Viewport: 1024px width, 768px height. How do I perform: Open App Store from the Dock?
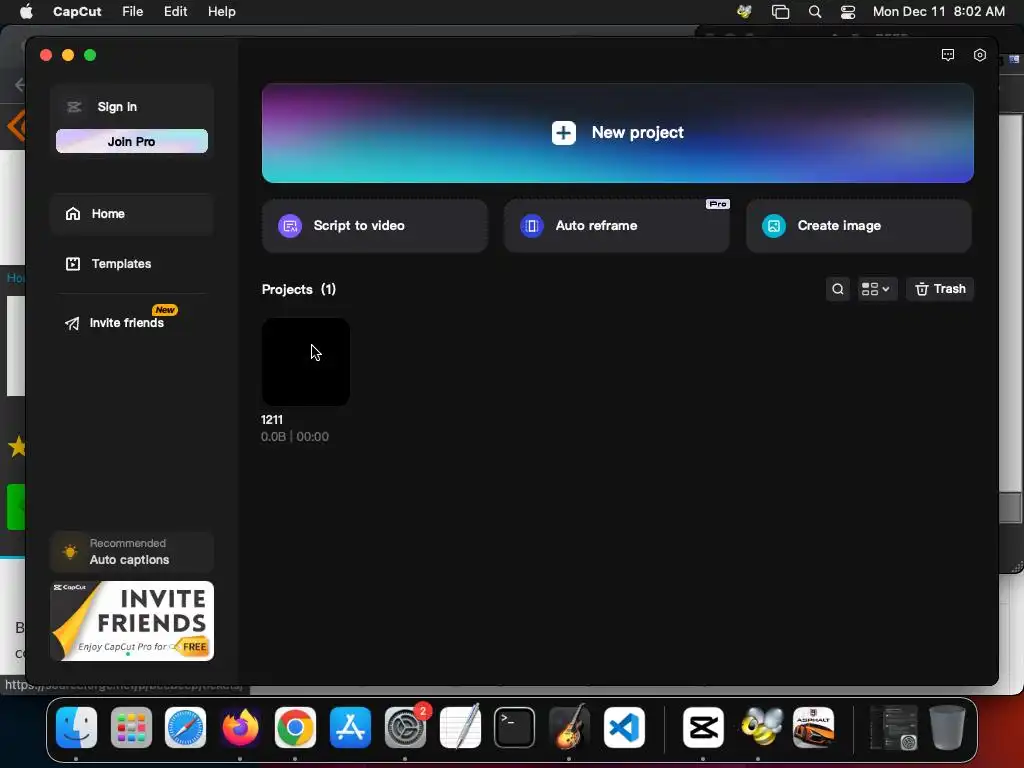(x=350, y=728)
